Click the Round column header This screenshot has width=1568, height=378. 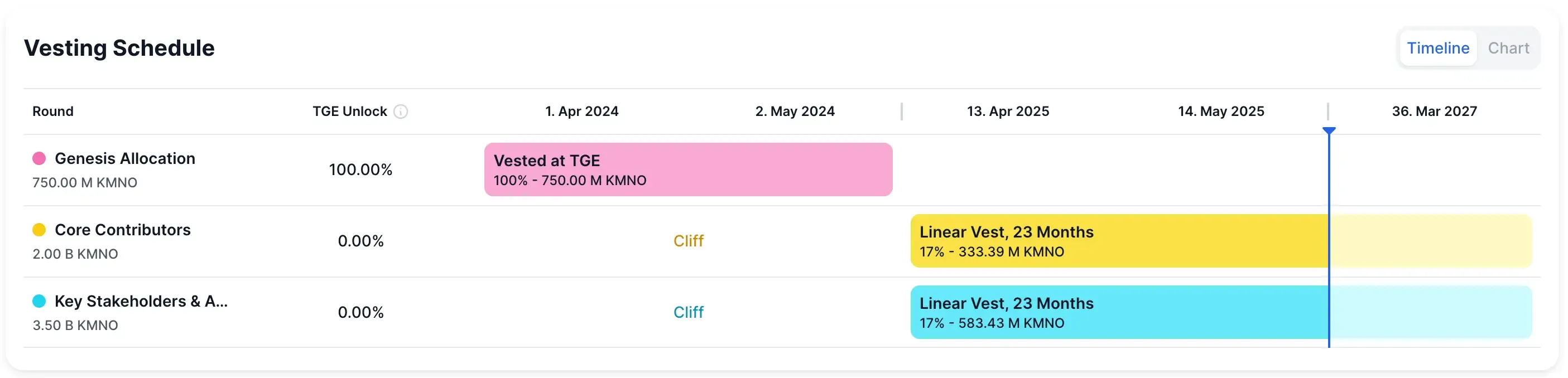(53, 111)
